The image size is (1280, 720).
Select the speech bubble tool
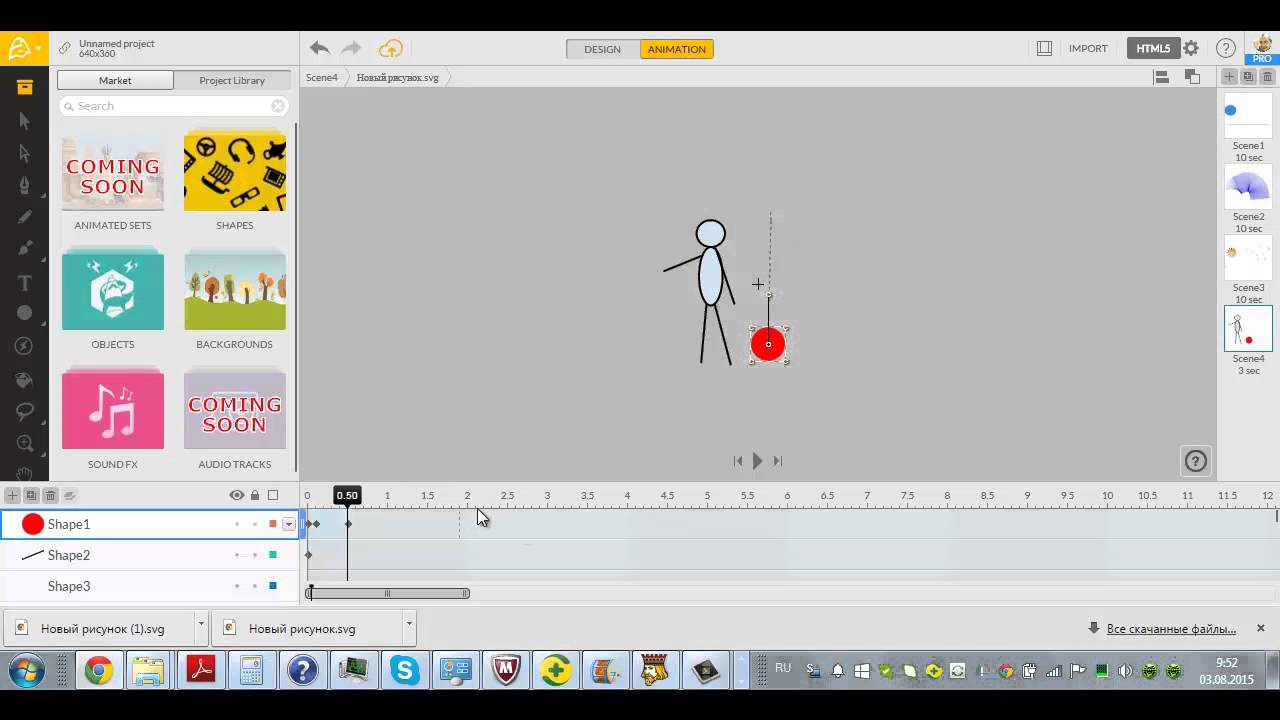point(24,411)
